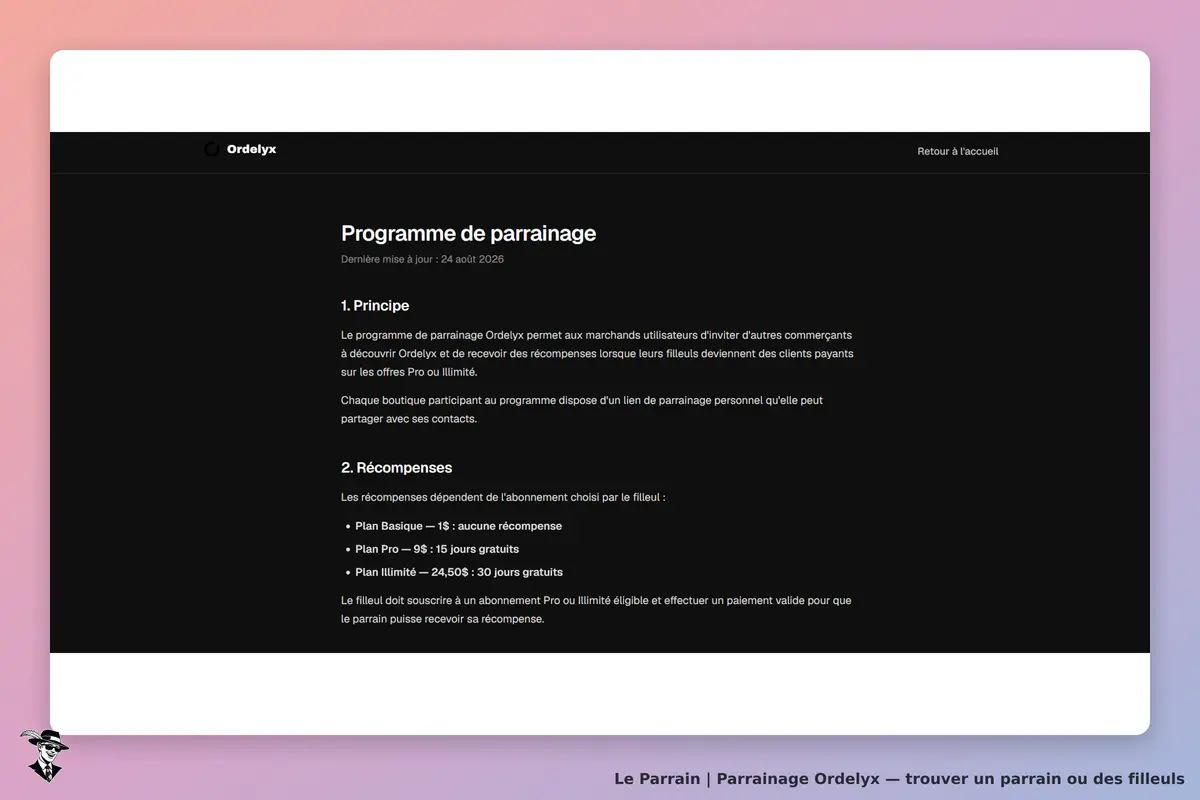Screen dimensions: 1200x800
Task: Click the Plan Pro — 9$ bullet
Action: 437,549
